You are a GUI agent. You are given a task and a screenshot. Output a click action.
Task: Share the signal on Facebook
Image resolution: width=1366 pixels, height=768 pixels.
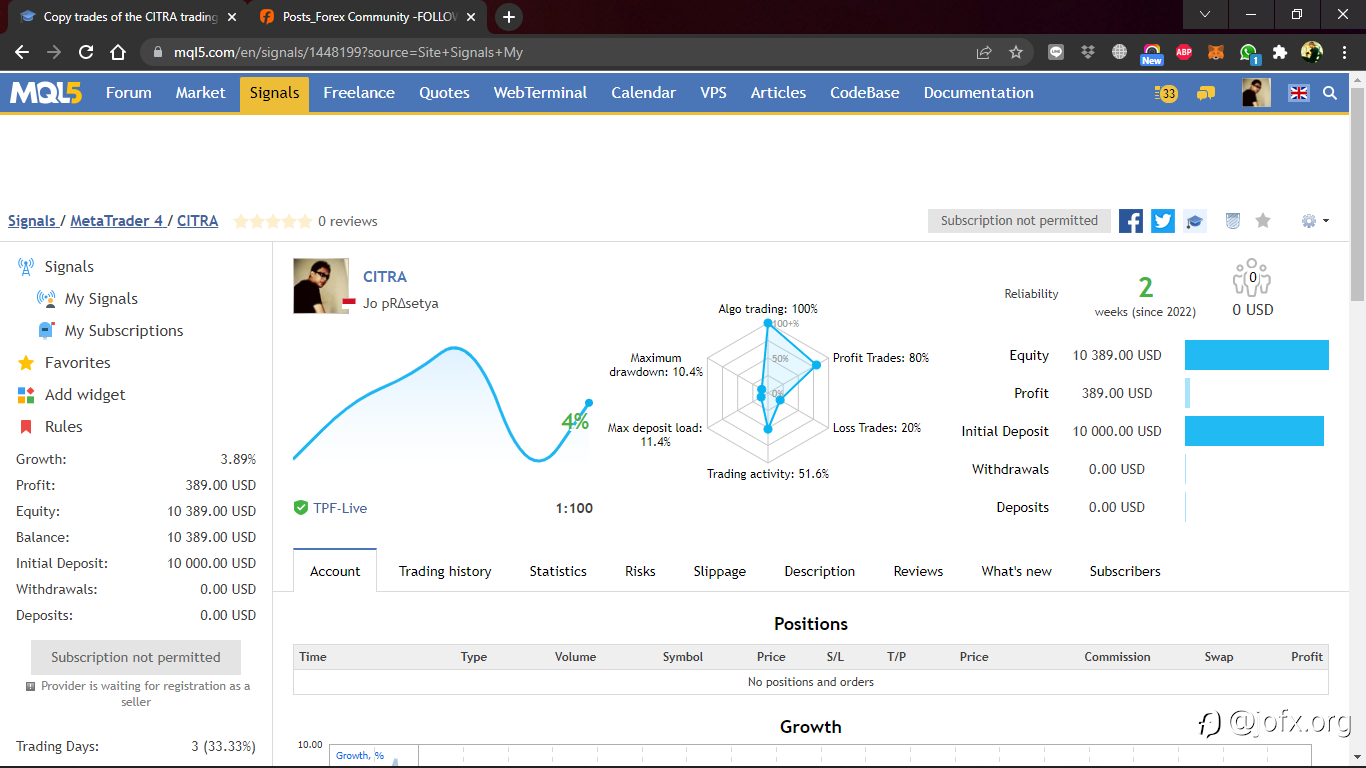[1131, 221]
